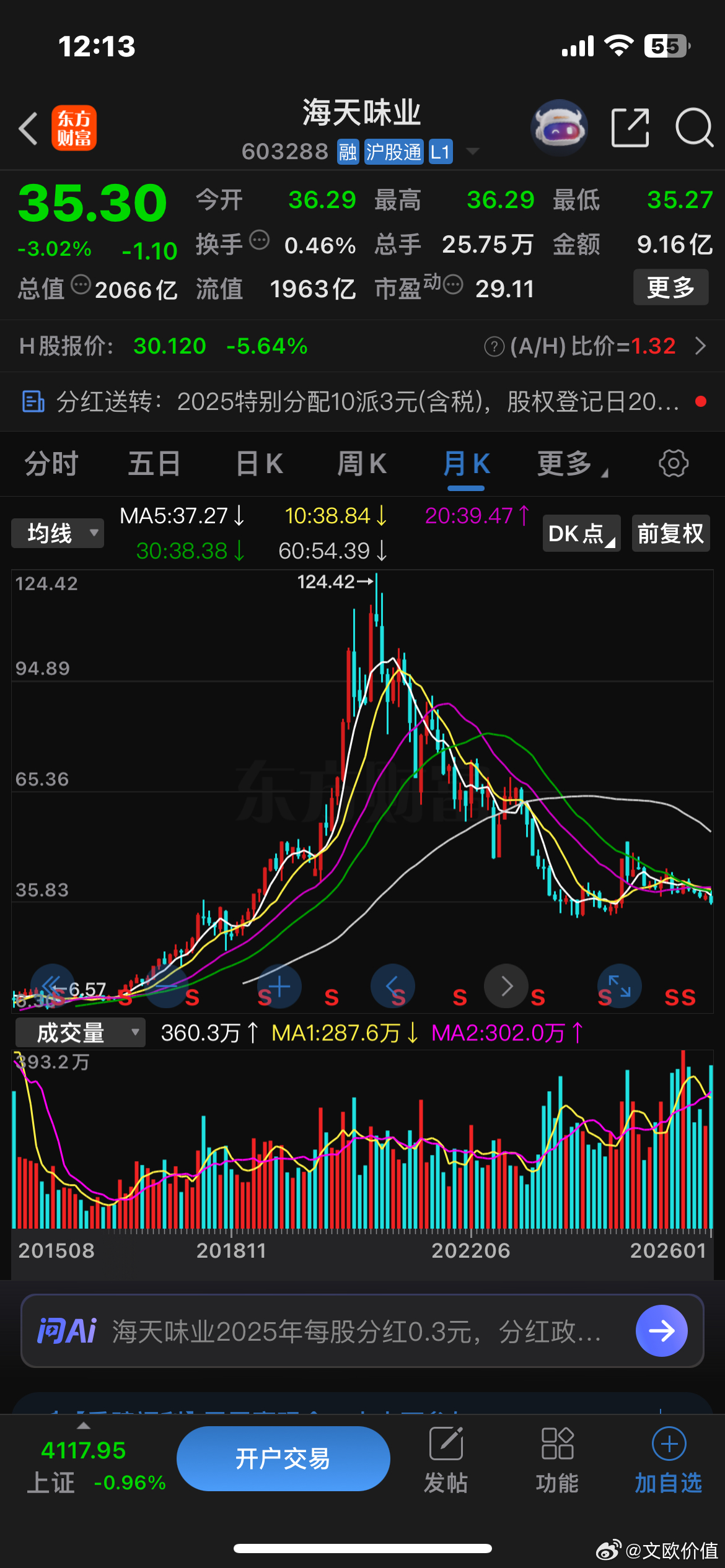This screenshot has height=1568, width=725.
Task: Tap the 202206 date label
Action: click(471, 1250)
